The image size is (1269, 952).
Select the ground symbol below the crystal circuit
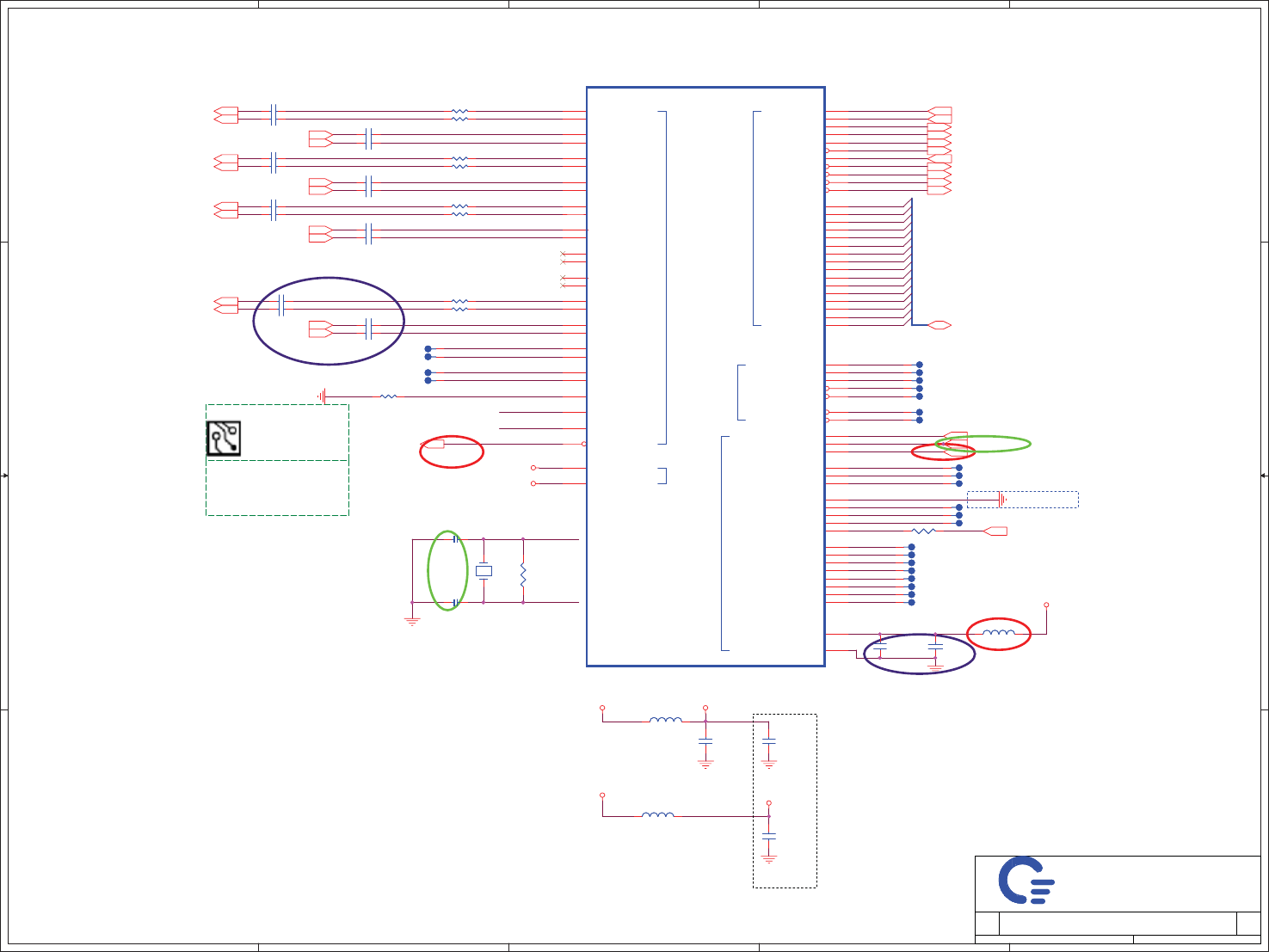pyautogui.click(x=412, y=619)
